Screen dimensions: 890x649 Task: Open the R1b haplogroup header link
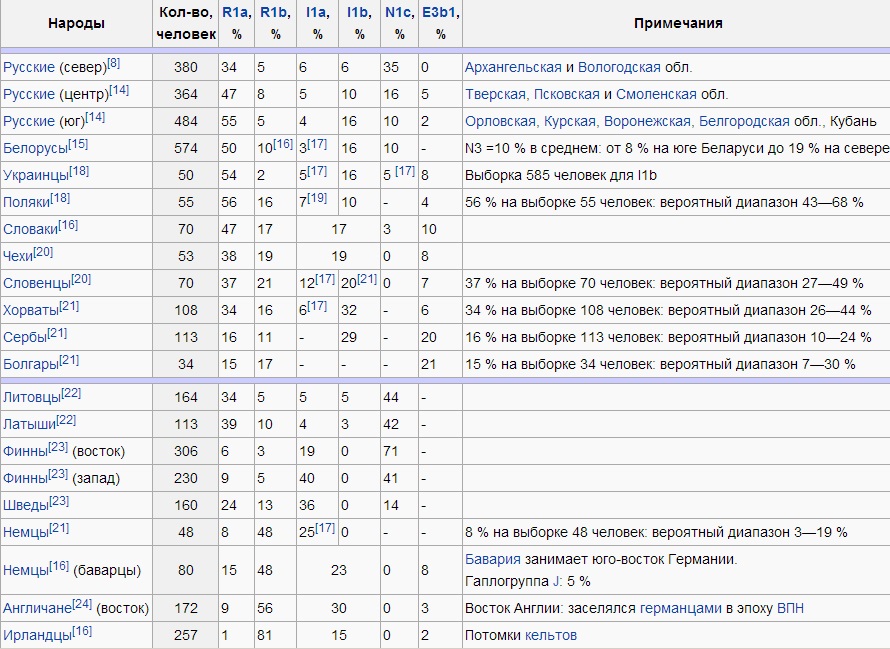click(x=274, y=12)
